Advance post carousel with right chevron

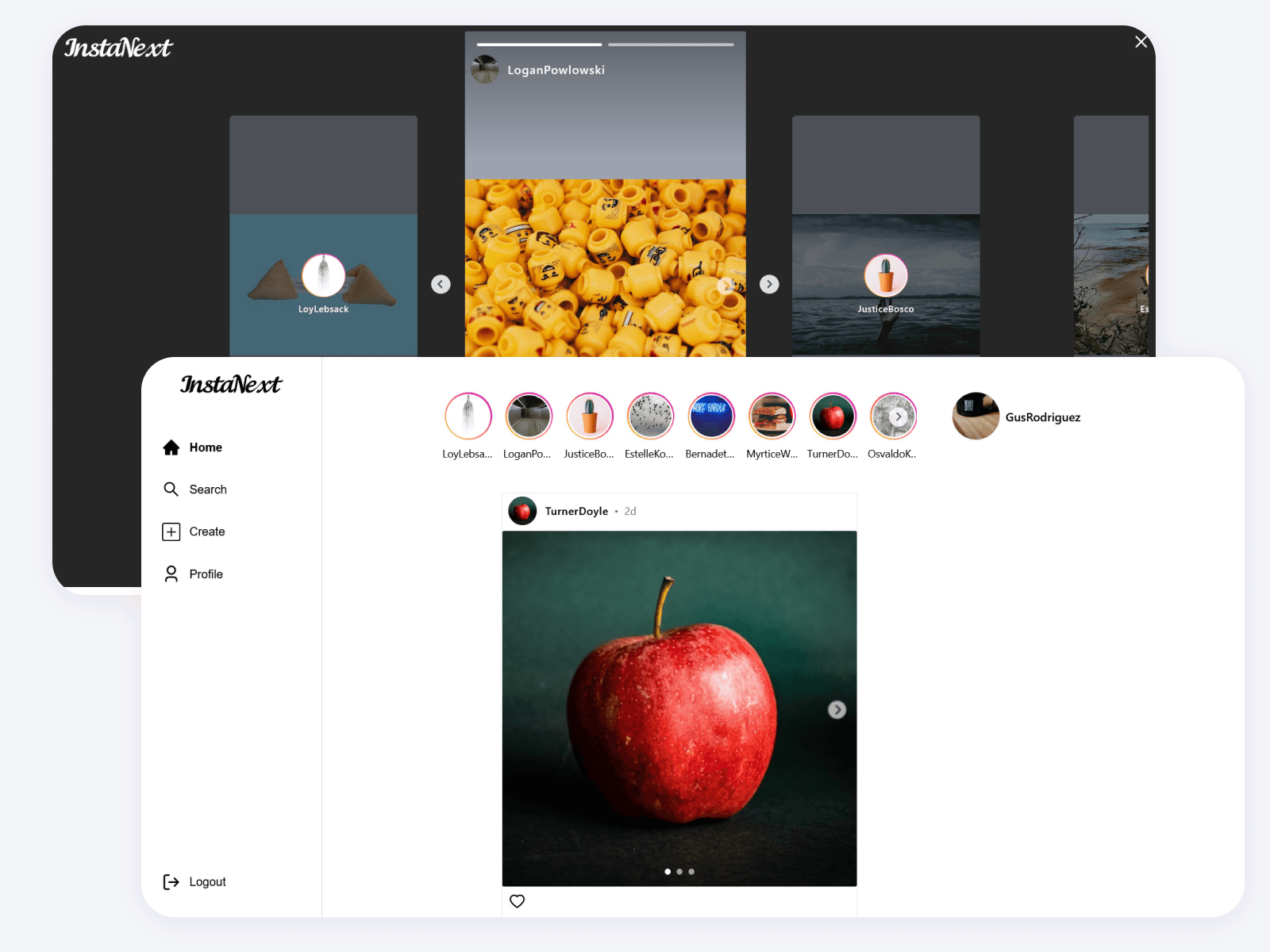837,709
